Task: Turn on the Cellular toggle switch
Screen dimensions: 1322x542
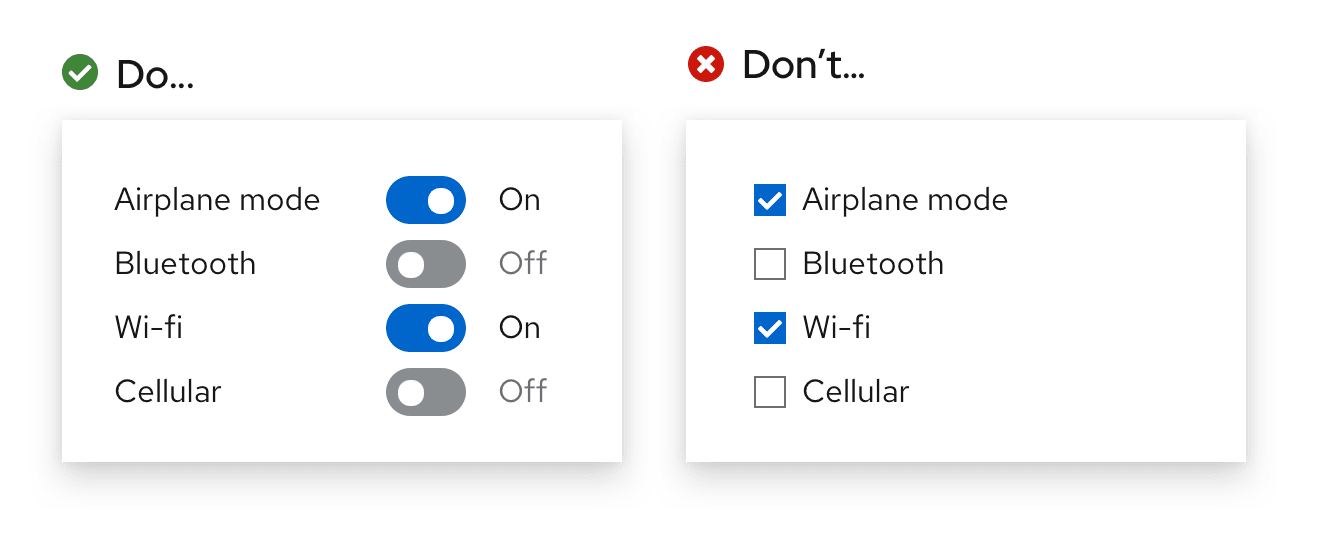Action: (426, 392)
